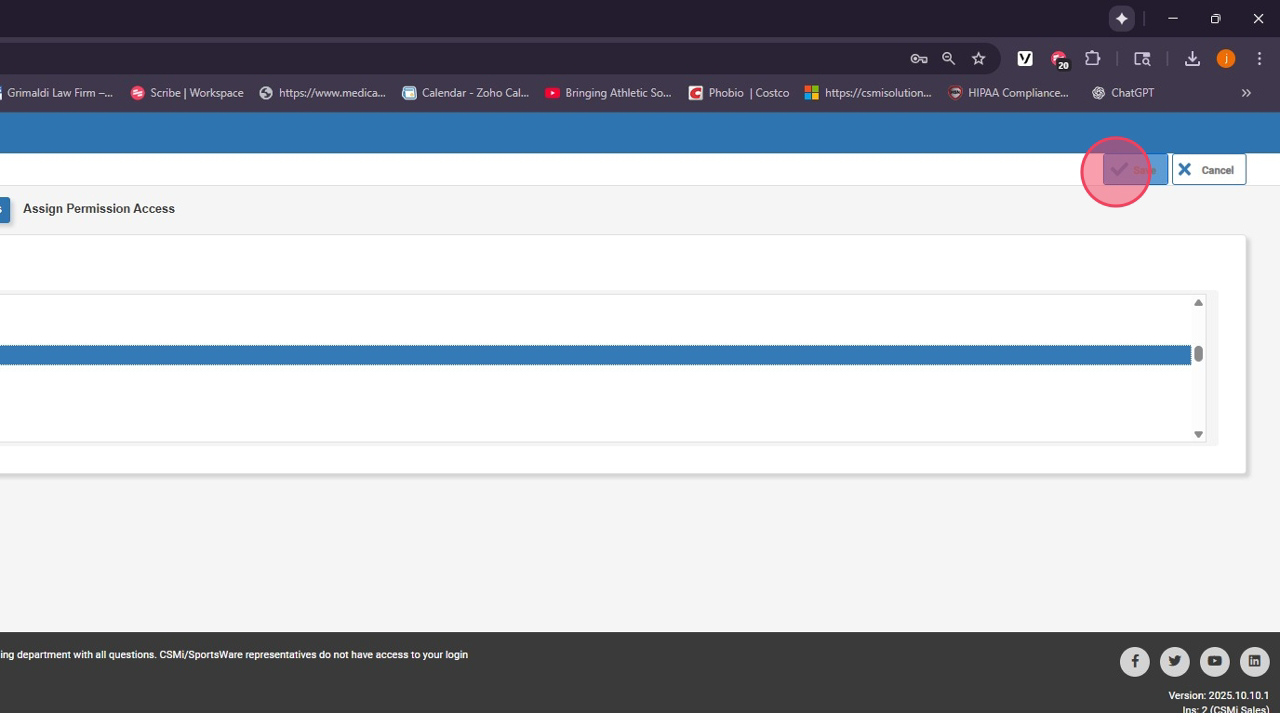This screenshot has width=1280, height=713.
Task: Switch to Assign Permission Access tab
Action: (99, 209)
